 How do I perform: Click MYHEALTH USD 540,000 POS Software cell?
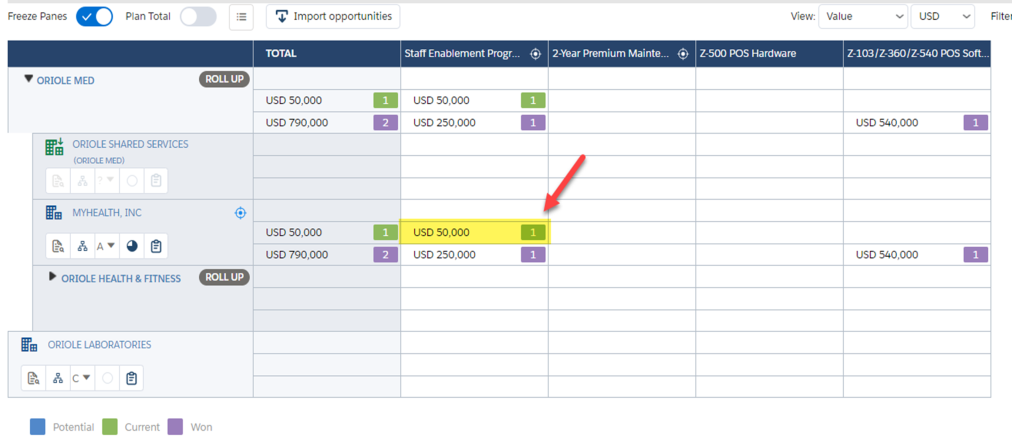[x=916, y=255]
